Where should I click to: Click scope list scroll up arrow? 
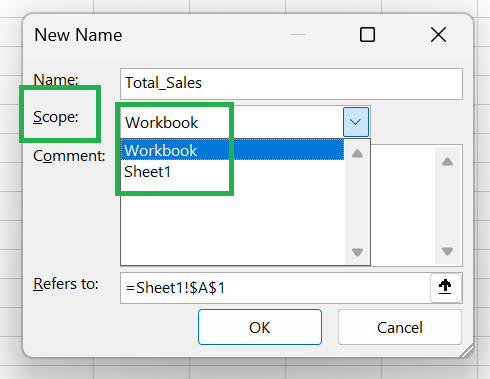point(357,154)
